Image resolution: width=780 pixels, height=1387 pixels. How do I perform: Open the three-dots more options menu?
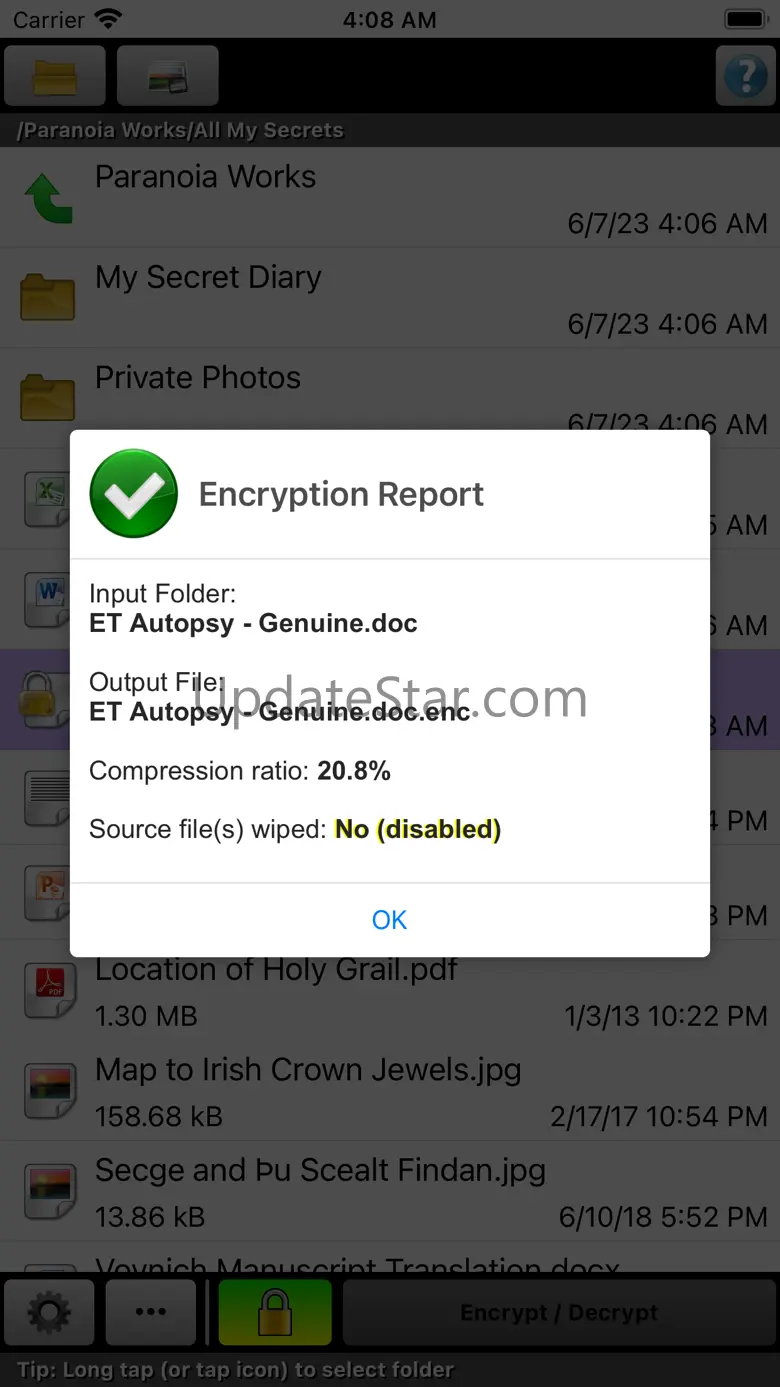[x=151, y=1312]
